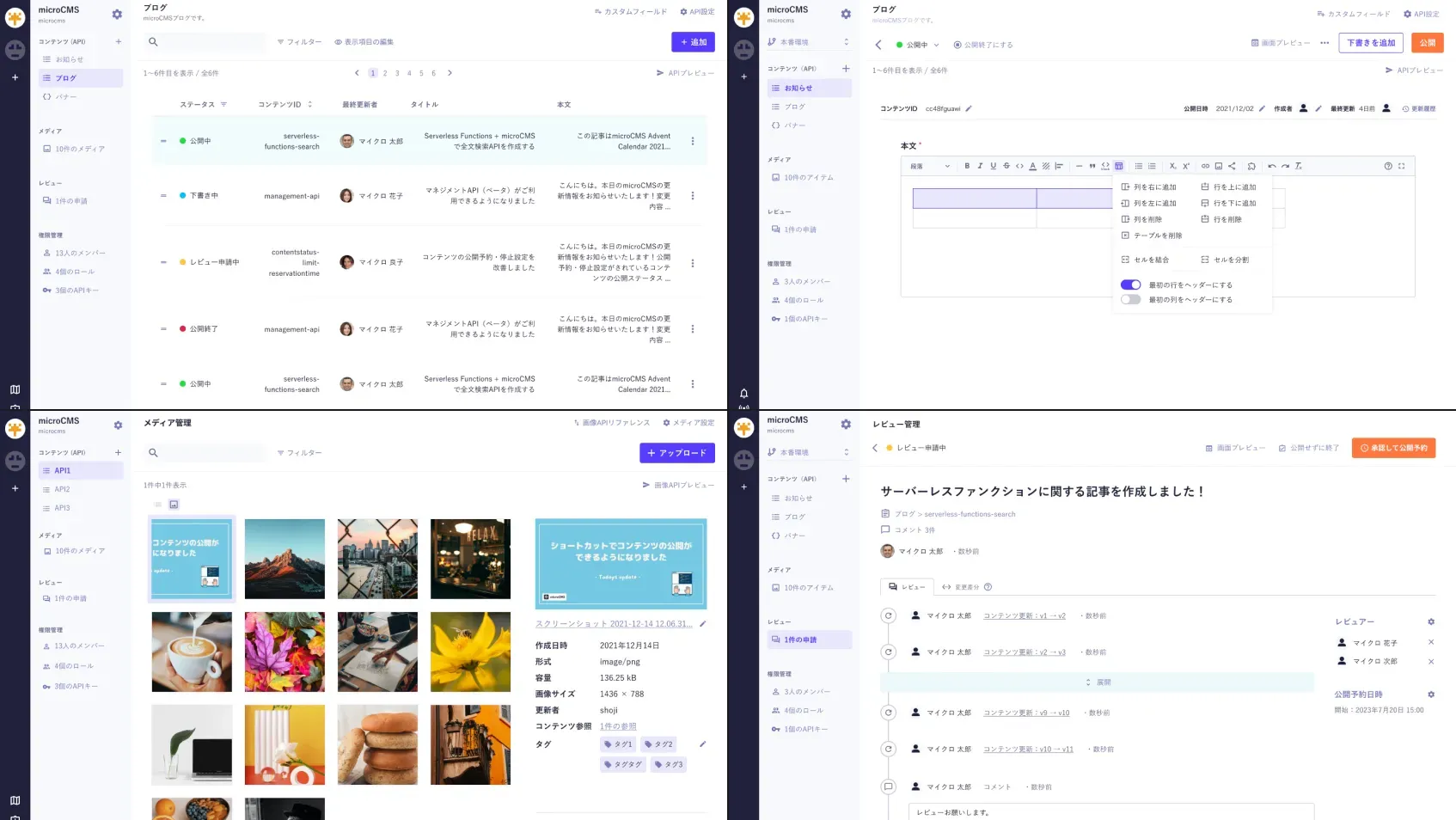Open scheduled publish date settings gear
Viewport: 1456px width, 820px height.
tap(1431, 695)
